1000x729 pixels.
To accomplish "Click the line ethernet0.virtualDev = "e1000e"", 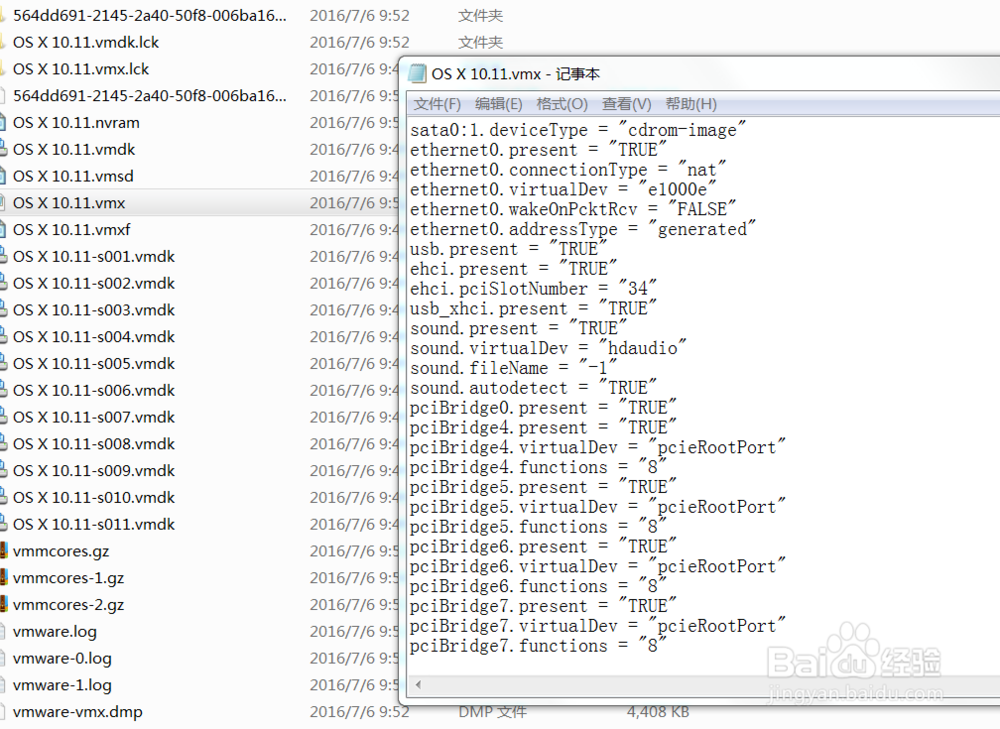I will [563, 189].
